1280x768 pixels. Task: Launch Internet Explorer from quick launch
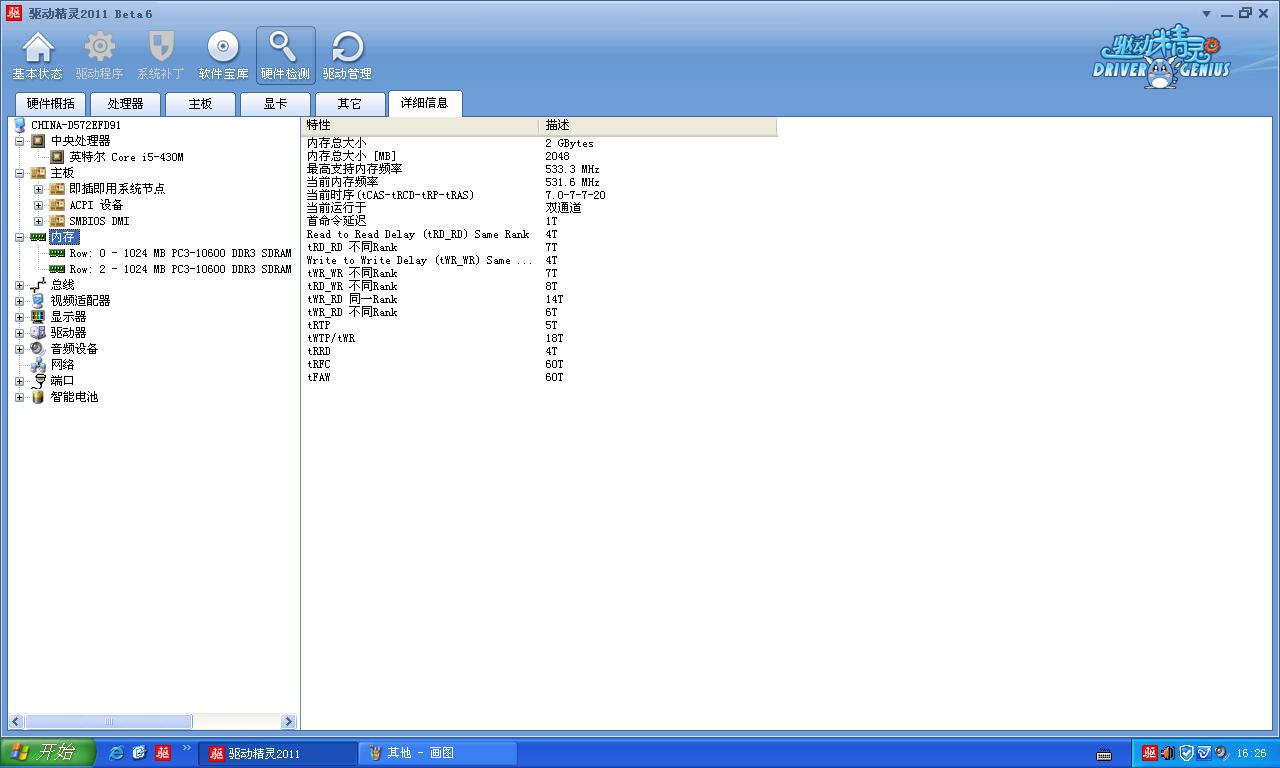(x=116, y=753)
